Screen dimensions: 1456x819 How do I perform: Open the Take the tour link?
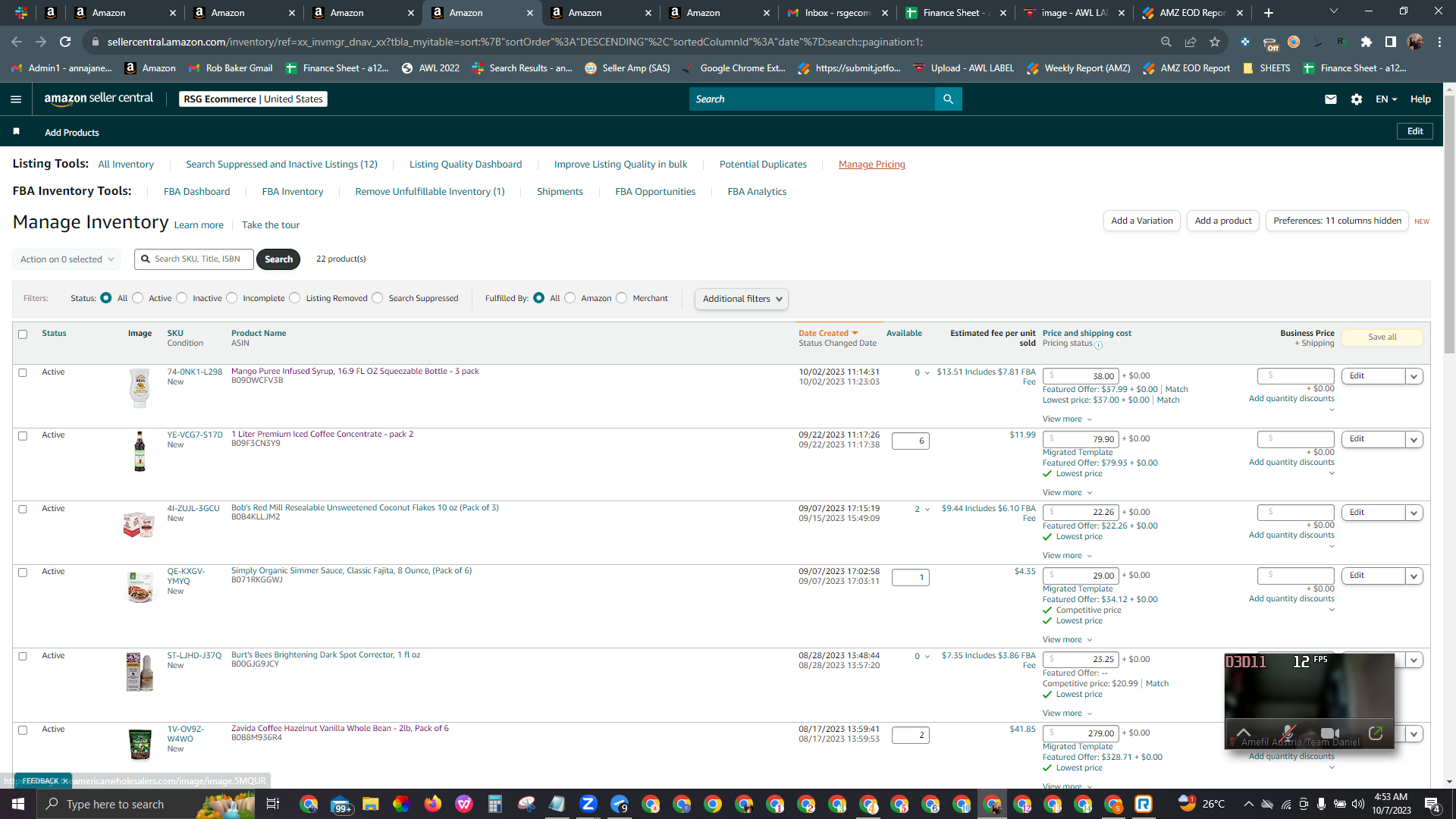(x=271, y=225)
